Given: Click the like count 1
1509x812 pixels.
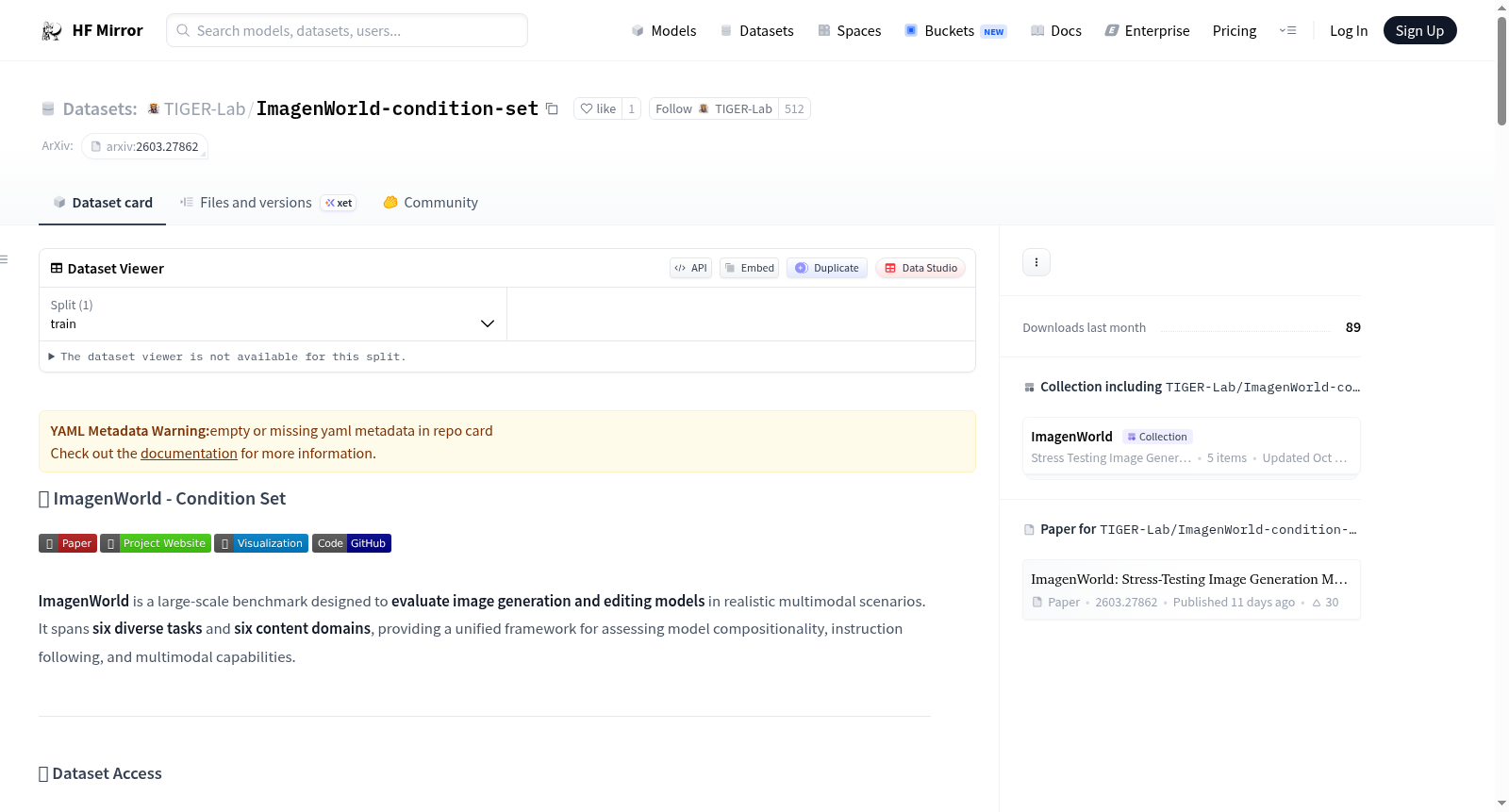Looking at the screenshot, I should click(632, 108).
